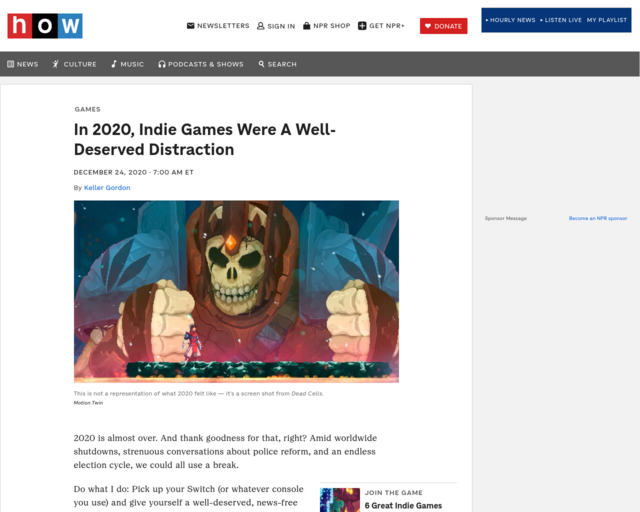Open the SEARCH menu item

pyautogui.click(x=282, y=64)
